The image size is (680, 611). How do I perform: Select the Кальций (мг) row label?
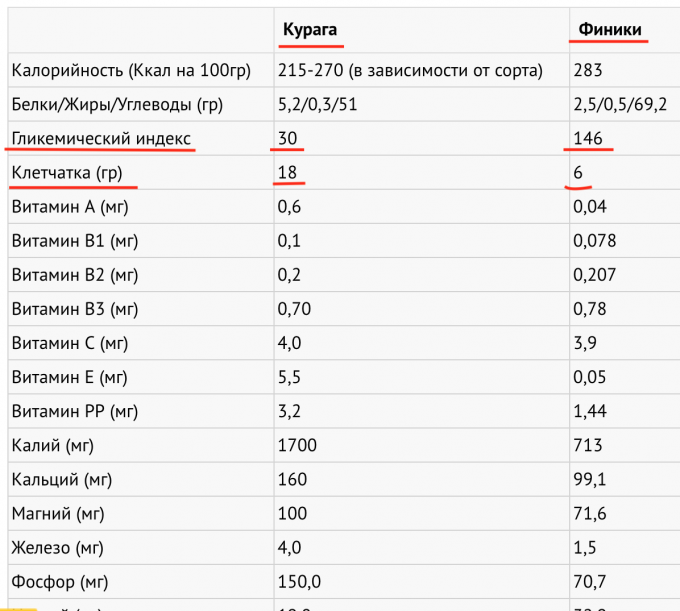62,479
